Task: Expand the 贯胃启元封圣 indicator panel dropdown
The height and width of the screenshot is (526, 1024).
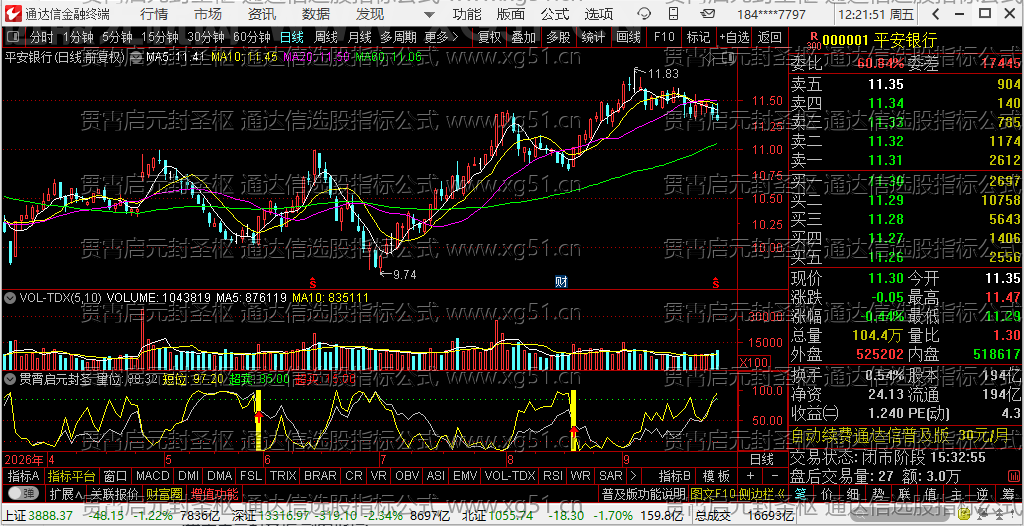Action: [10, 378]
